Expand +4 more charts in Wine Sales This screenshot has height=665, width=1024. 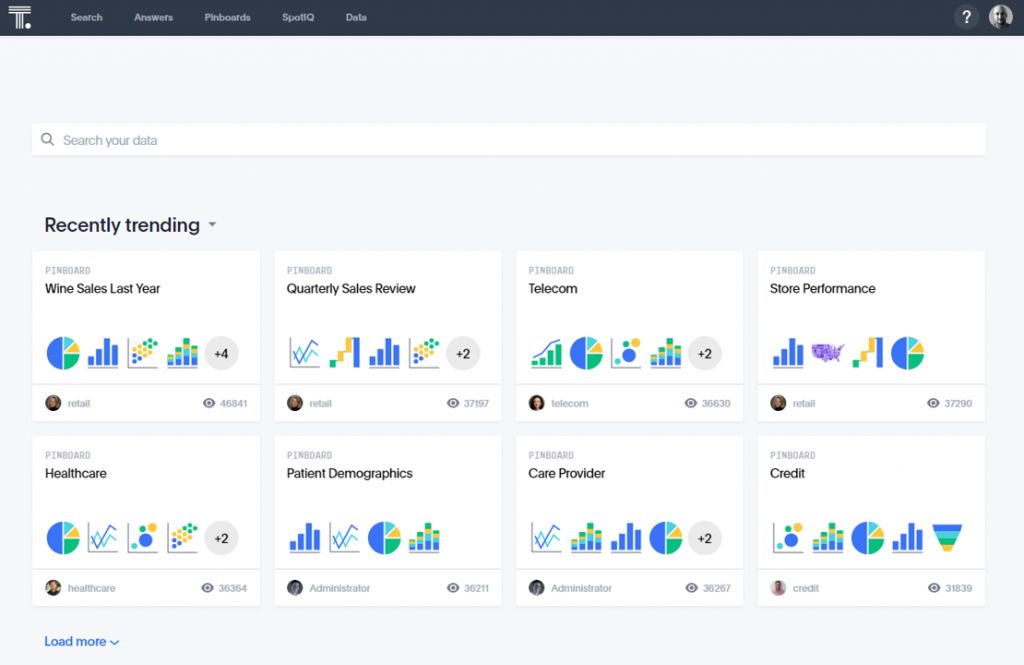pos(221,353)
